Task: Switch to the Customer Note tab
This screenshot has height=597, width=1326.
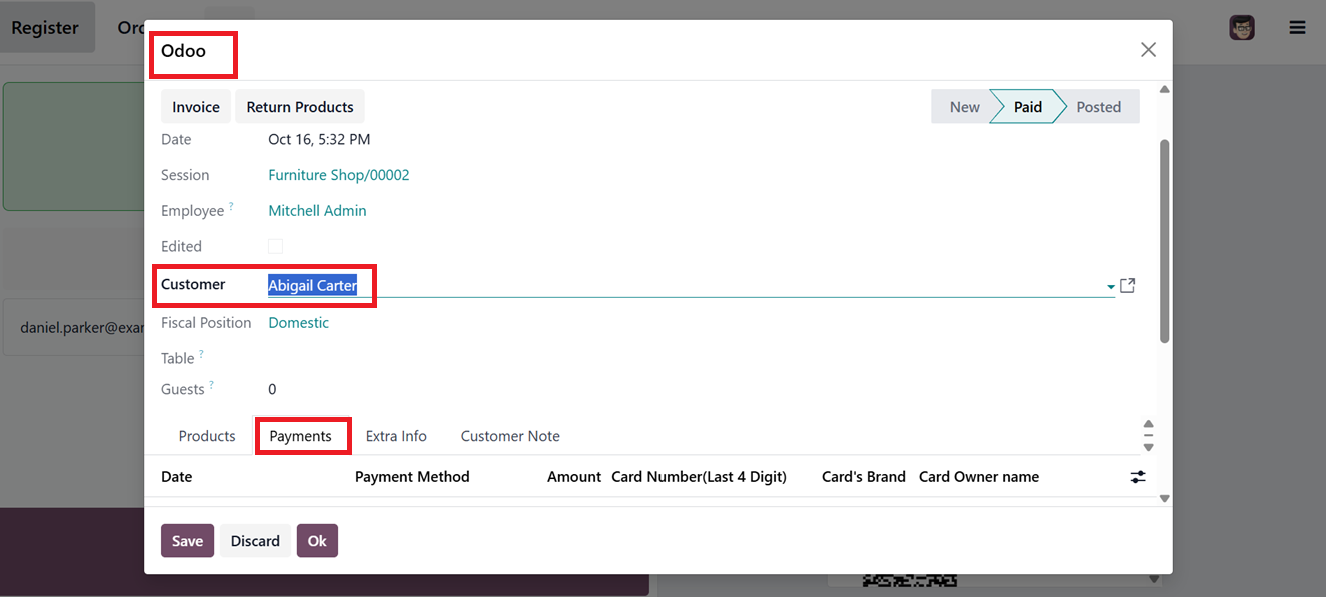Action: tap(510, 436)
